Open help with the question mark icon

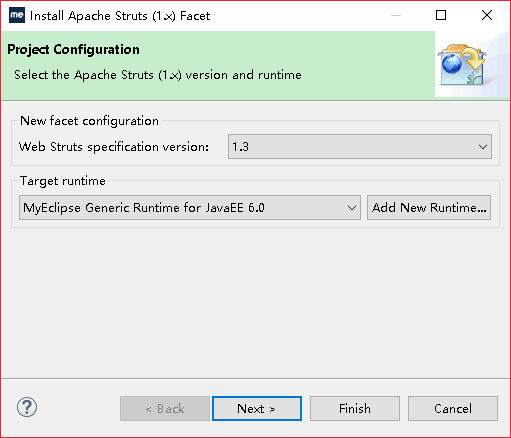click(x=27, y=407)
